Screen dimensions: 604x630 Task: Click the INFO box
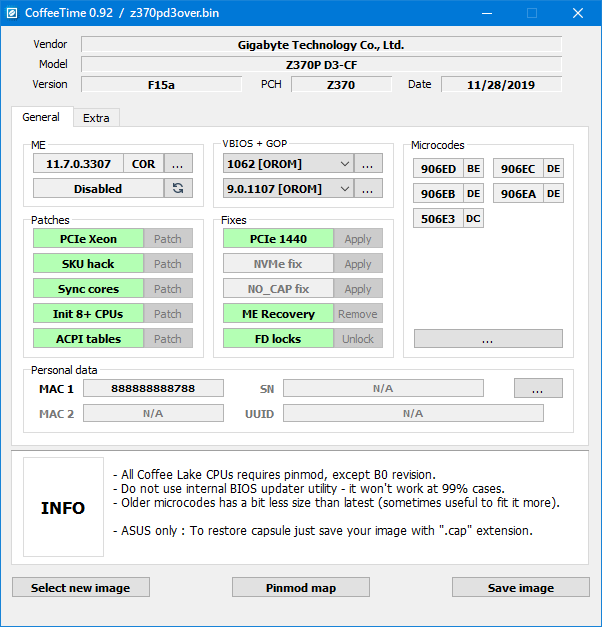pyautogui.click(x=63, y=508)
